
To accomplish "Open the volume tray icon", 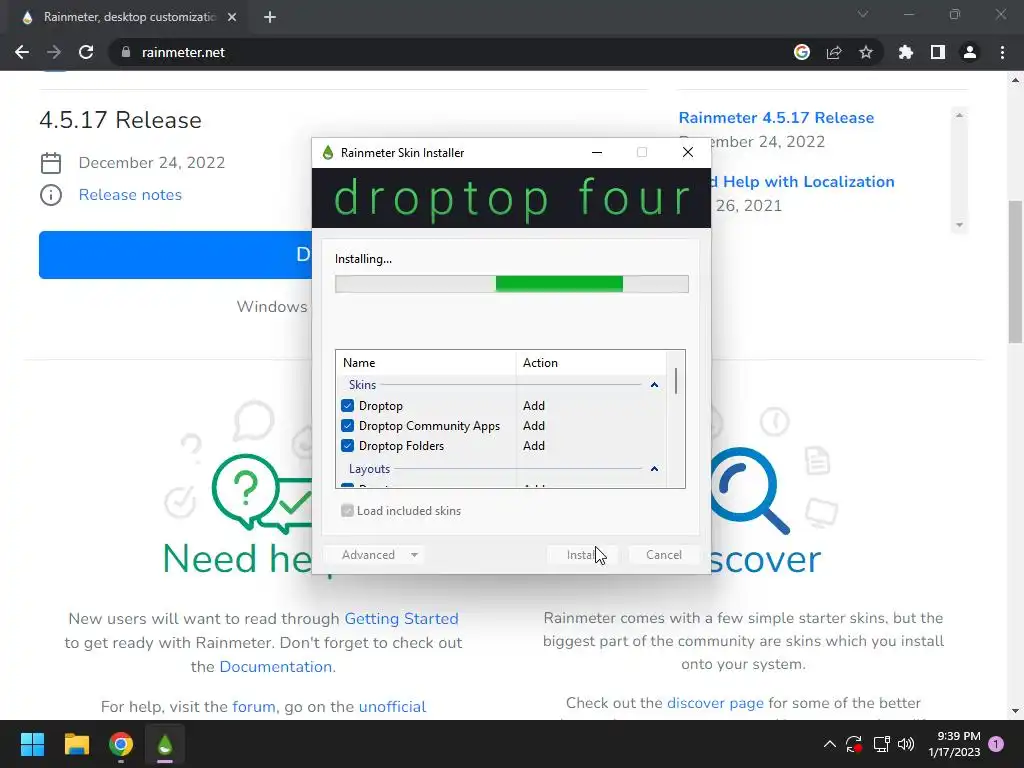I will 906,744.
